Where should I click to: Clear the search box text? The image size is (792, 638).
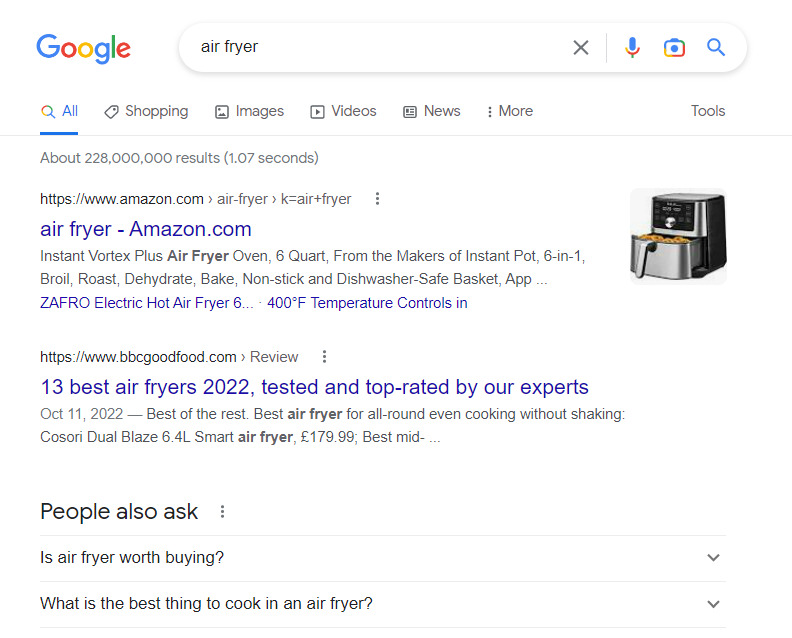(581, 47)
